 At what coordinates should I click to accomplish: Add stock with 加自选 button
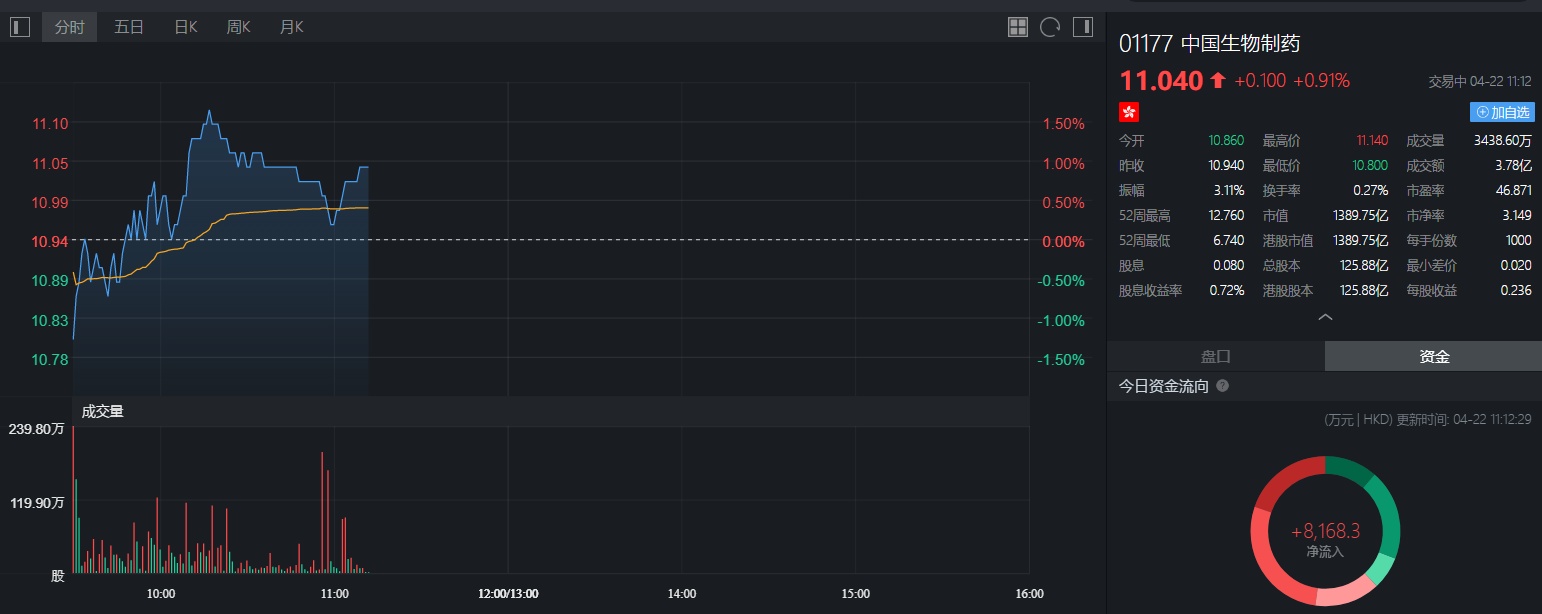[1502, 112]
